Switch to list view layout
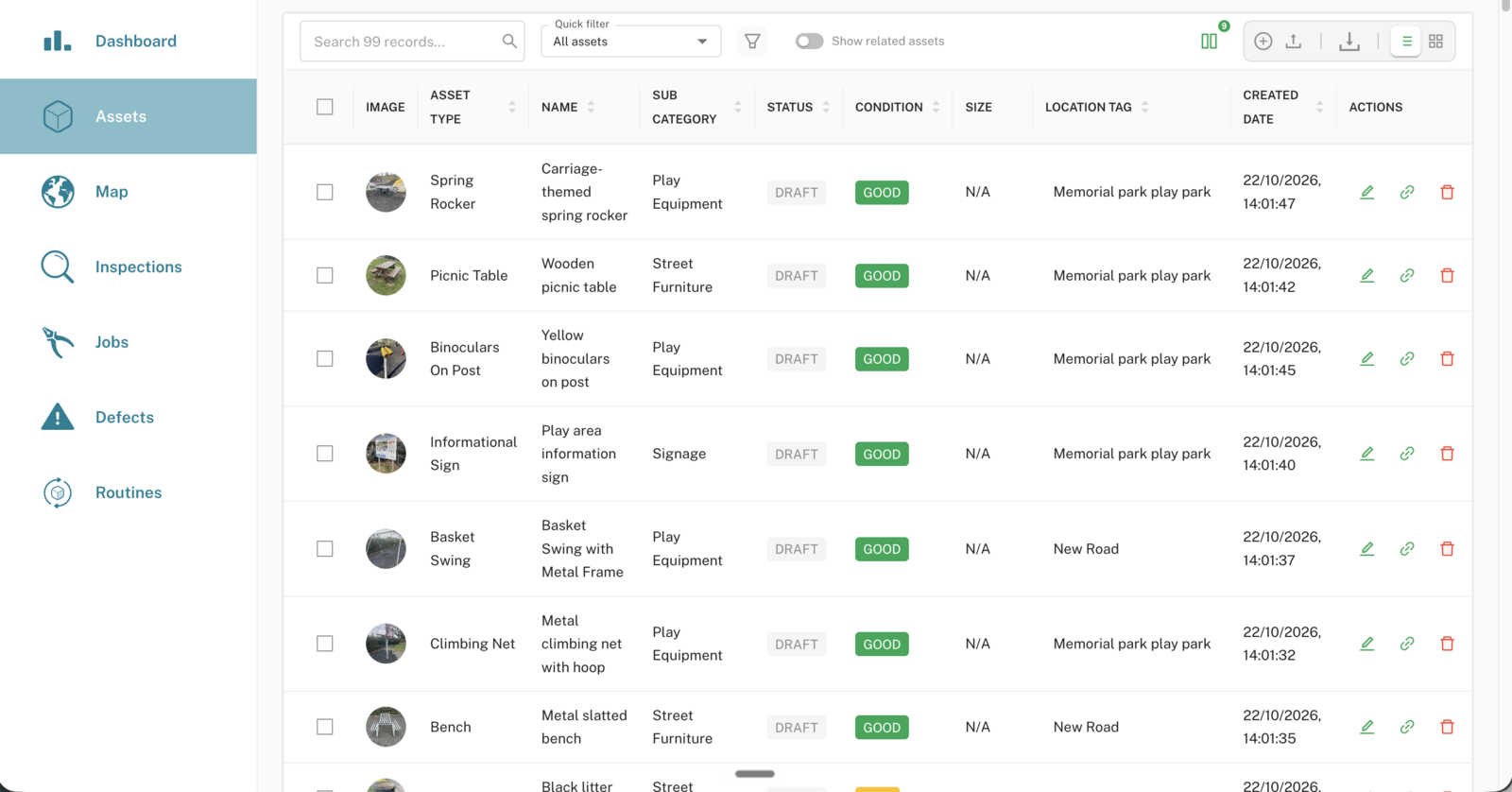Image resolution: width=1512 pixels, height=792 pixels. pos(1406,41)
